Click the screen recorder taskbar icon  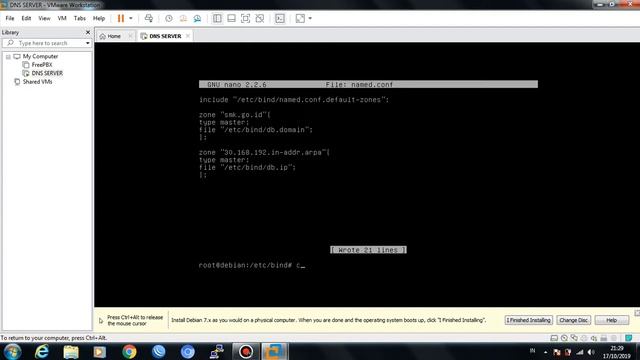click(246, 351)
